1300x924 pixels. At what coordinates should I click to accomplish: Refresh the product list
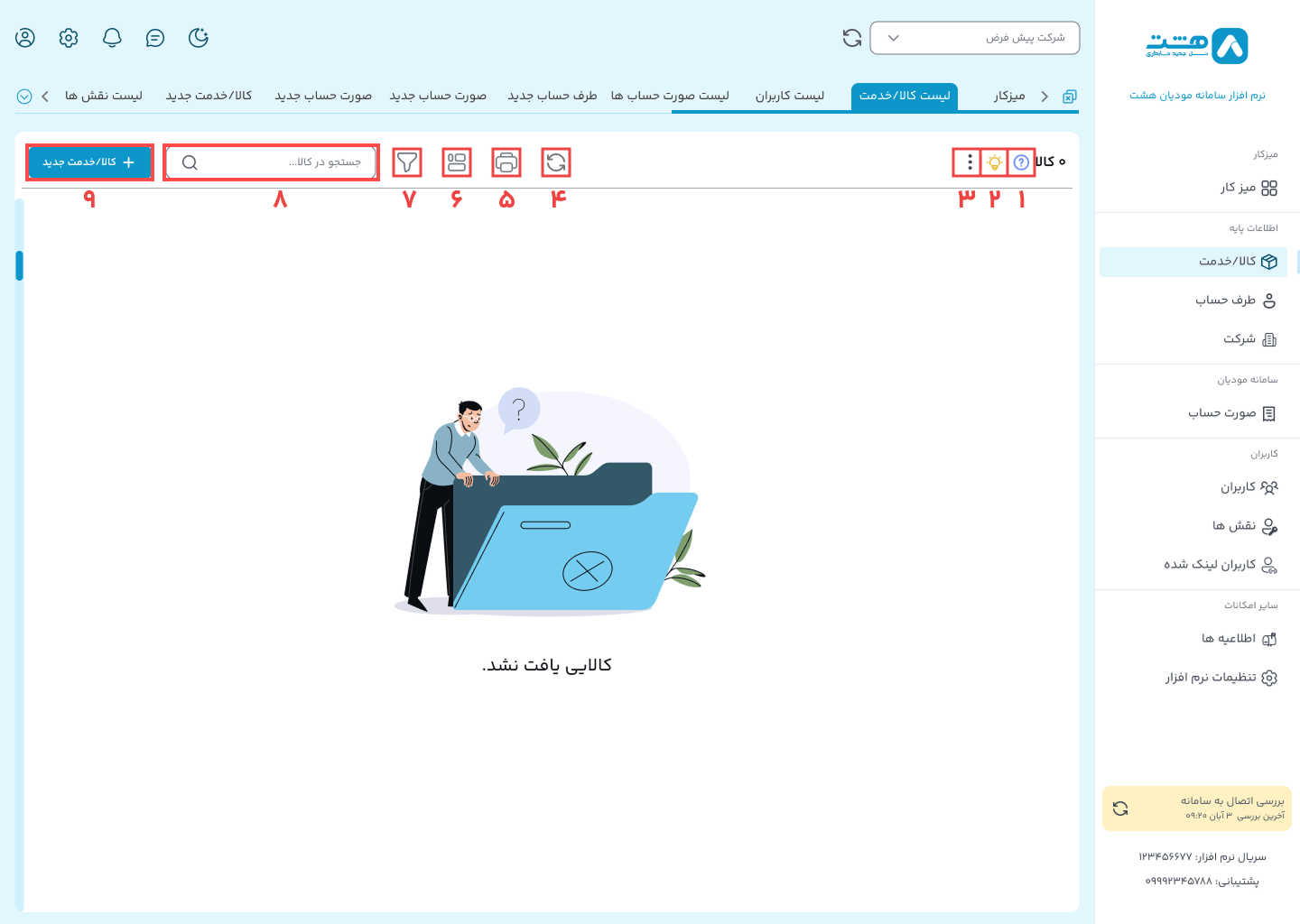tap(556, 162)
